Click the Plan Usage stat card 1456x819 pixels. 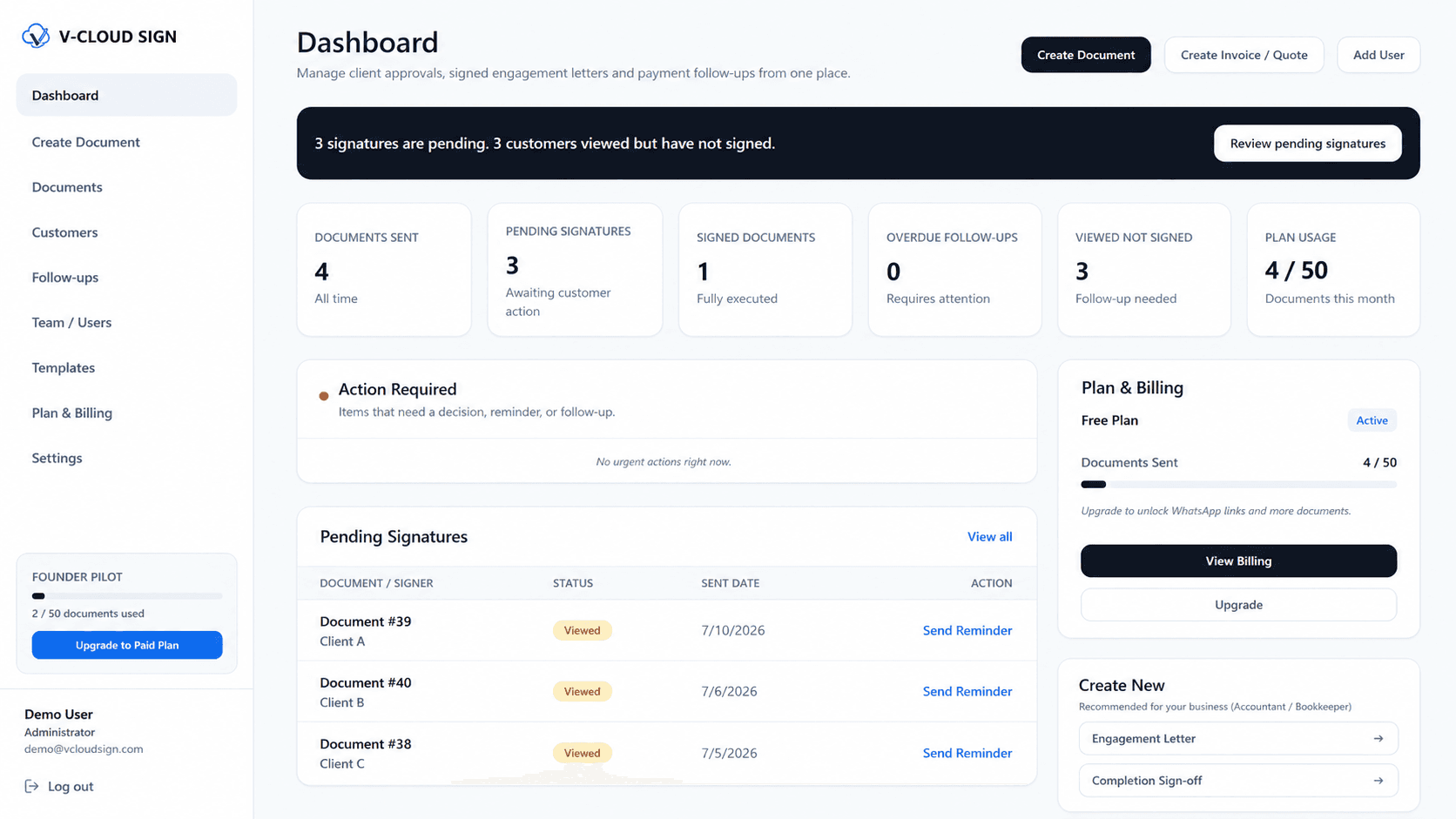click(1333, 270)
